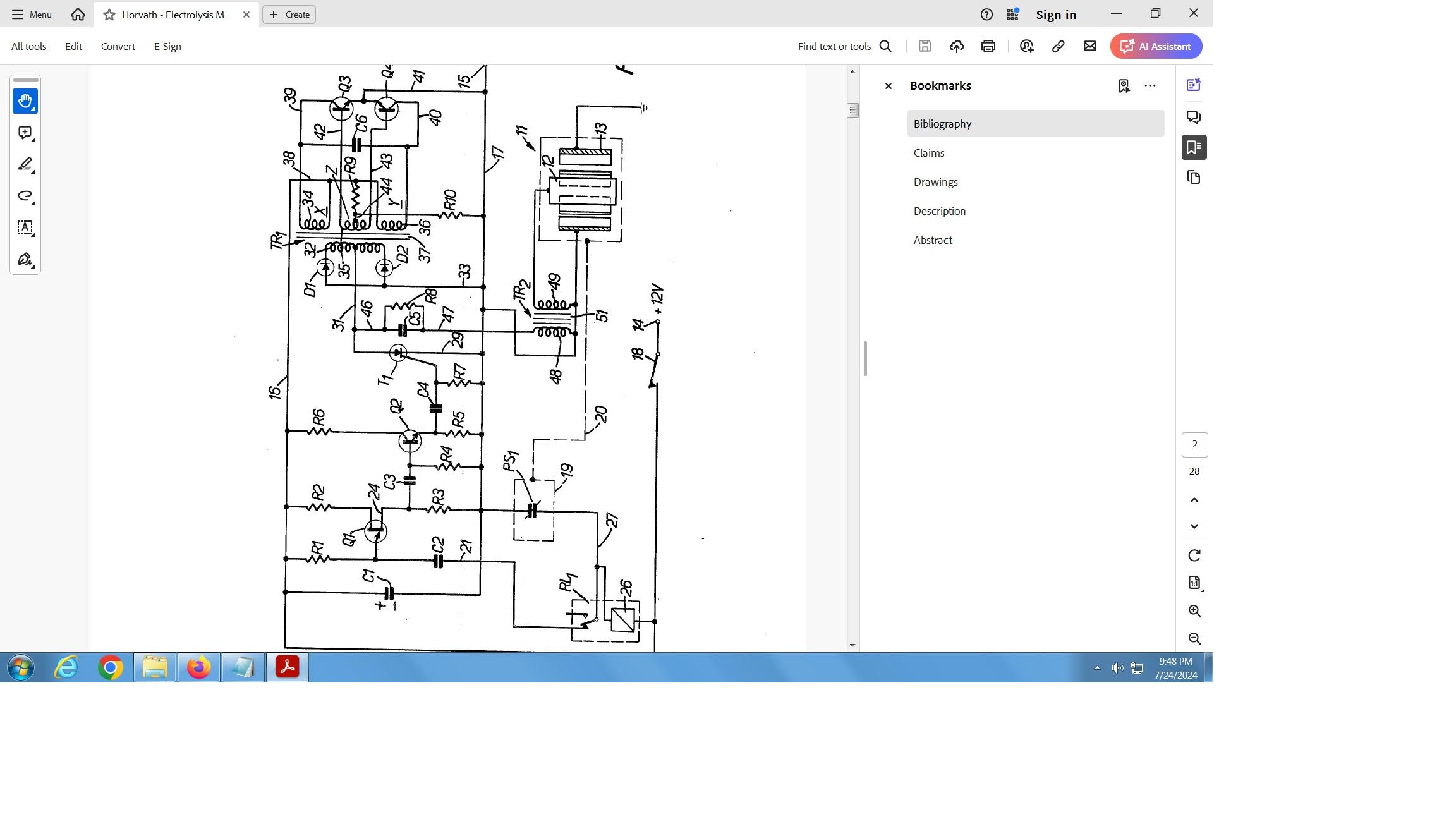Toggle the page thumbnails panel icon
This screenshot has width=1456, height=819.
point(1194,178)
